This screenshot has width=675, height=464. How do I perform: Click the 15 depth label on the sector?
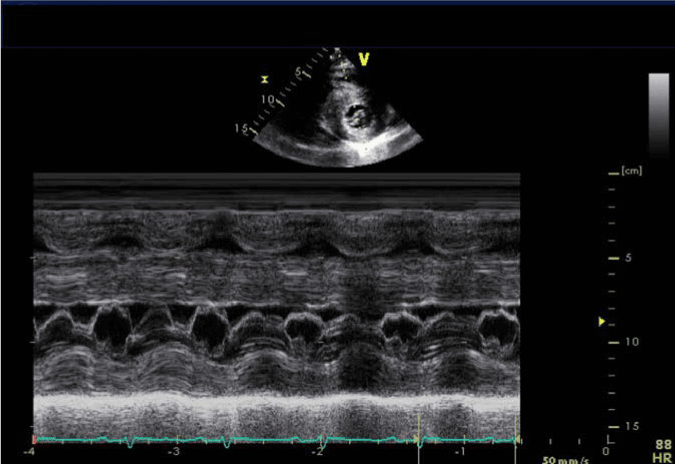[x=241, y=129]
